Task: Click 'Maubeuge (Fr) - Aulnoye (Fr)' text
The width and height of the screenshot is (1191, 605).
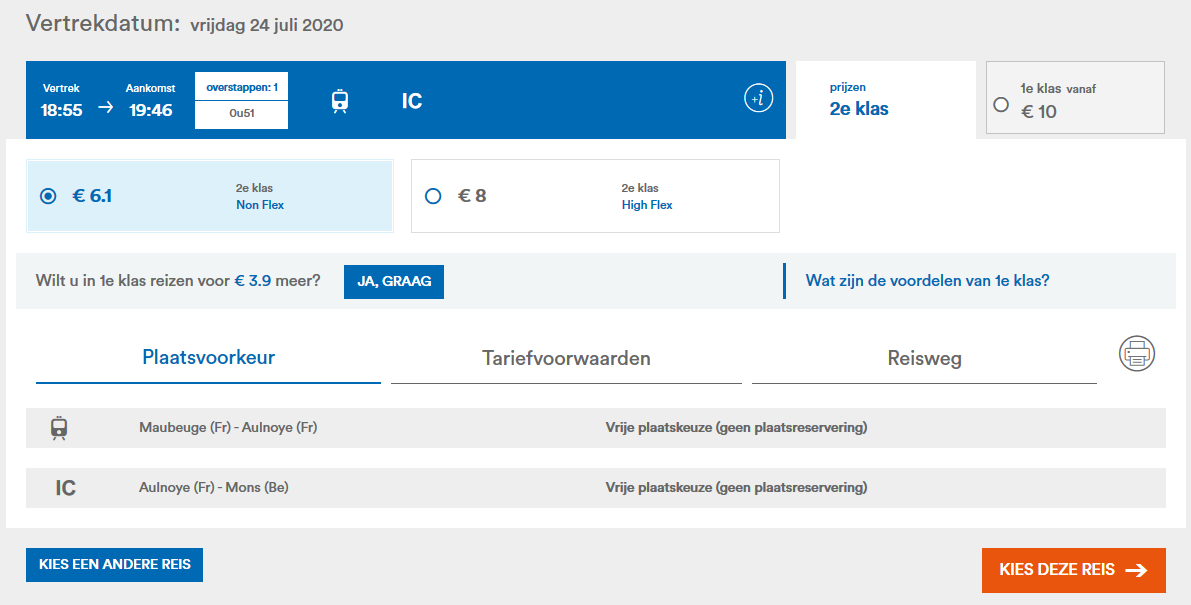Action: coord(228,428)
